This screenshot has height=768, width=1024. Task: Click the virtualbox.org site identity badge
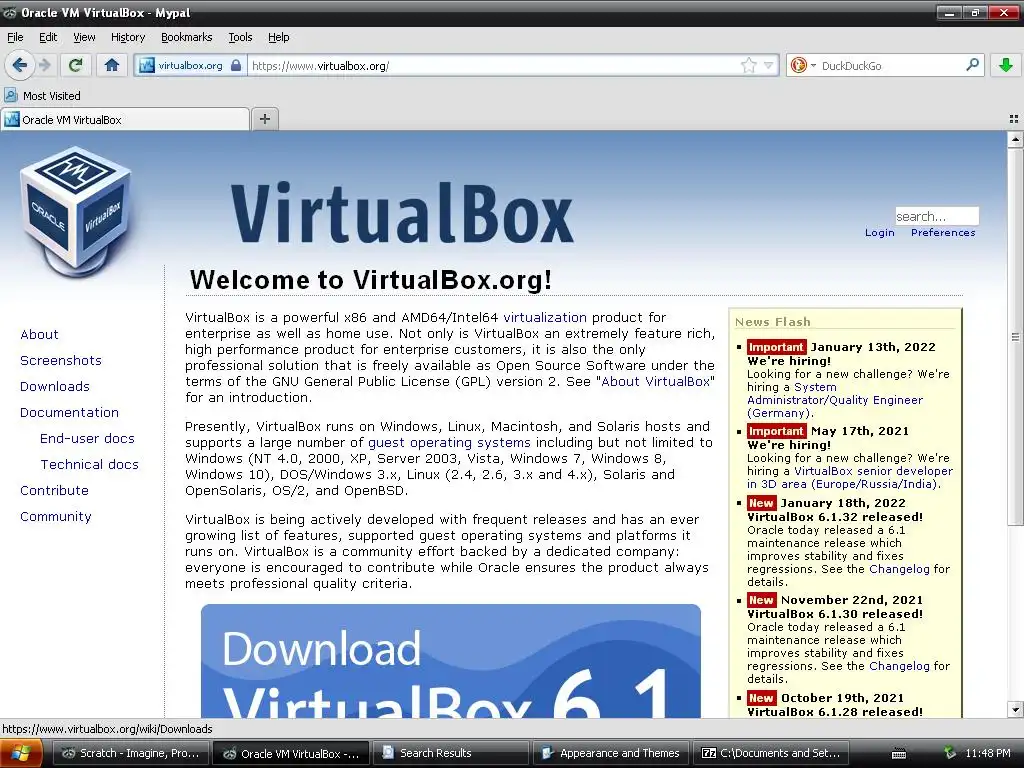(x=191, y=65)
